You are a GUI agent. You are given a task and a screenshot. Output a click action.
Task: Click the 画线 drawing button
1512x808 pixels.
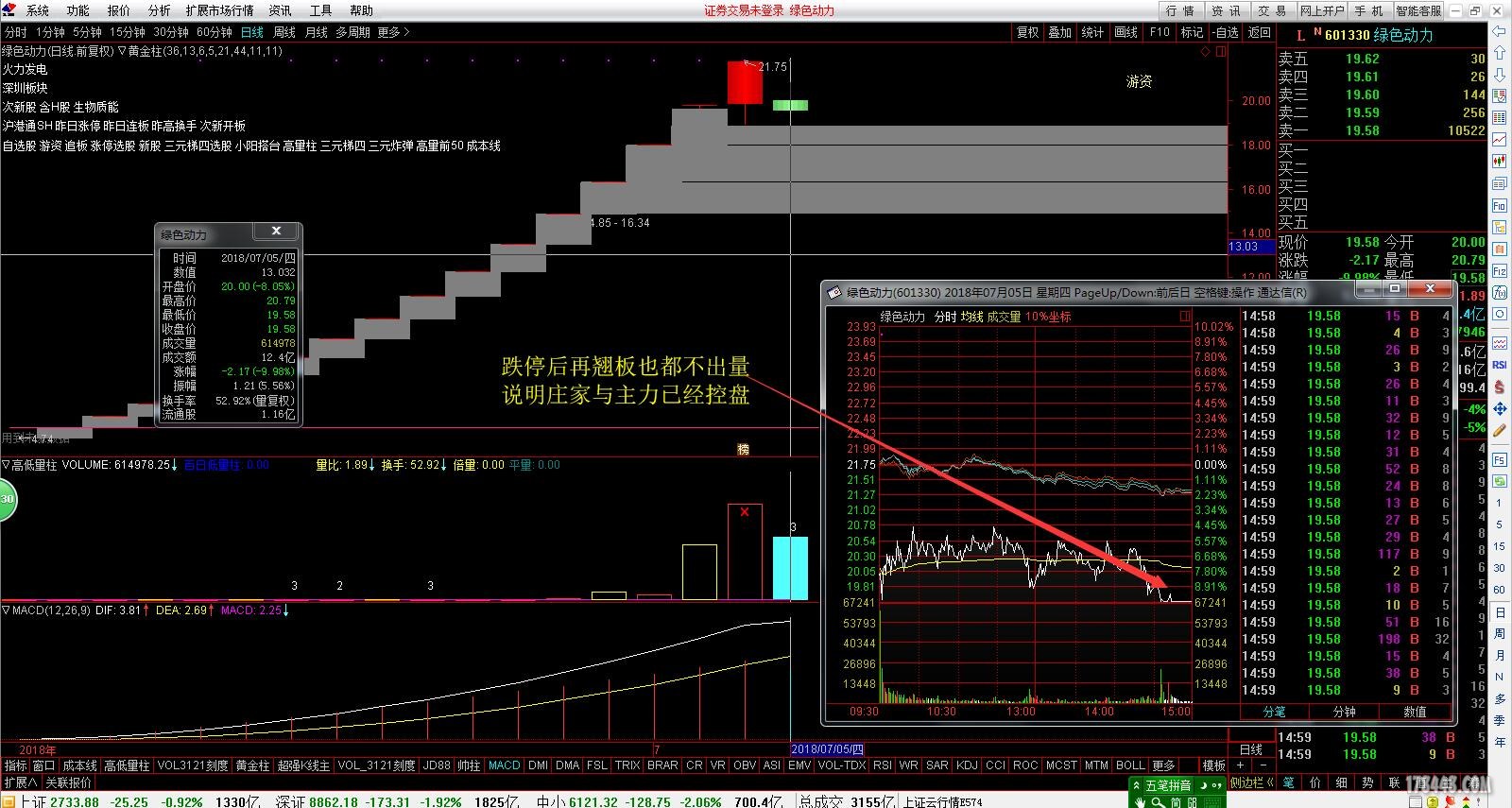coord(1126,32)
